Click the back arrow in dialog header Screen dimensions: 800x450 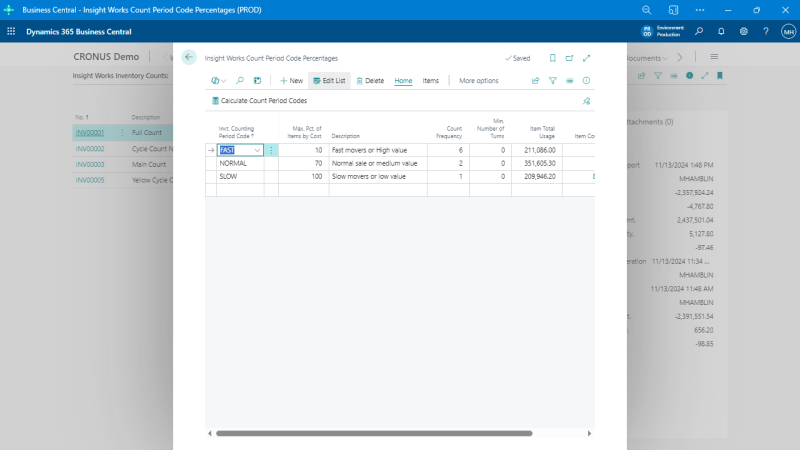189,58
